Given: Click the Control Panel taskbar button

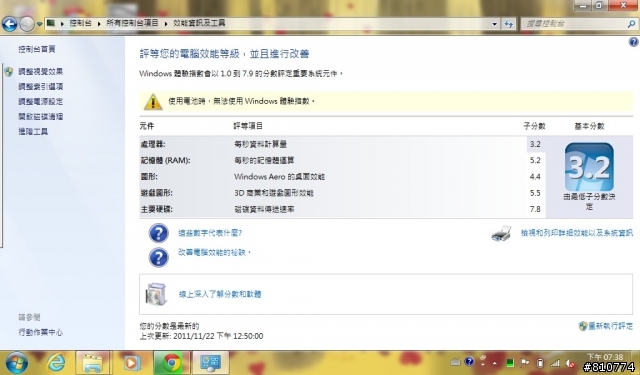Looking at the screenshot, I should [x=211, y=363].
